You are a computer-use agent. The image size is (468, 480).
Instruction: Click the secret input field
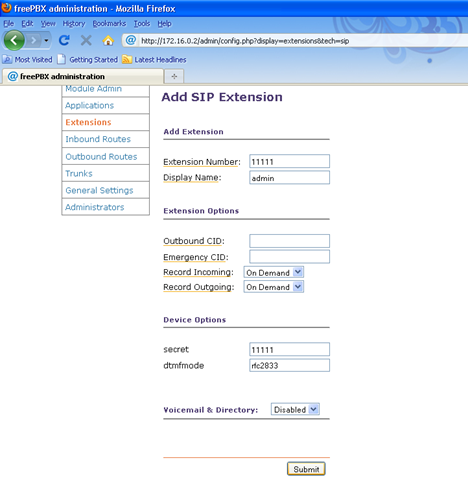(x=289, y=349)
